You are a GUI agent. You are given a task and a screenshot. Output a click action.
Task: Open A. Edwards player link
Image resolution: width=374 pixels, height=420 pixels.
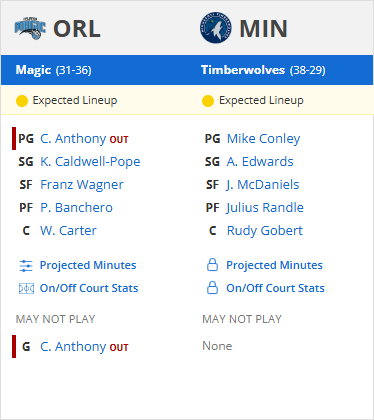[x=260, y=162]
